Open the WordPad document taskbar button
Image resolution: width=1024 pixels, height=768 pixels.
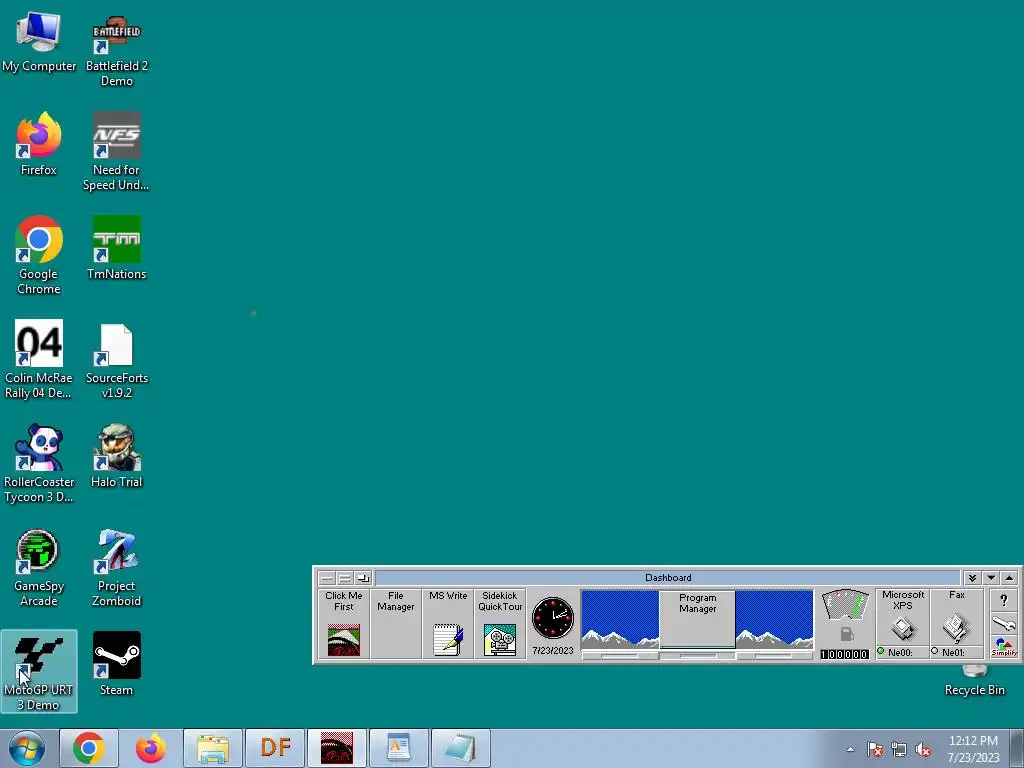399,748
